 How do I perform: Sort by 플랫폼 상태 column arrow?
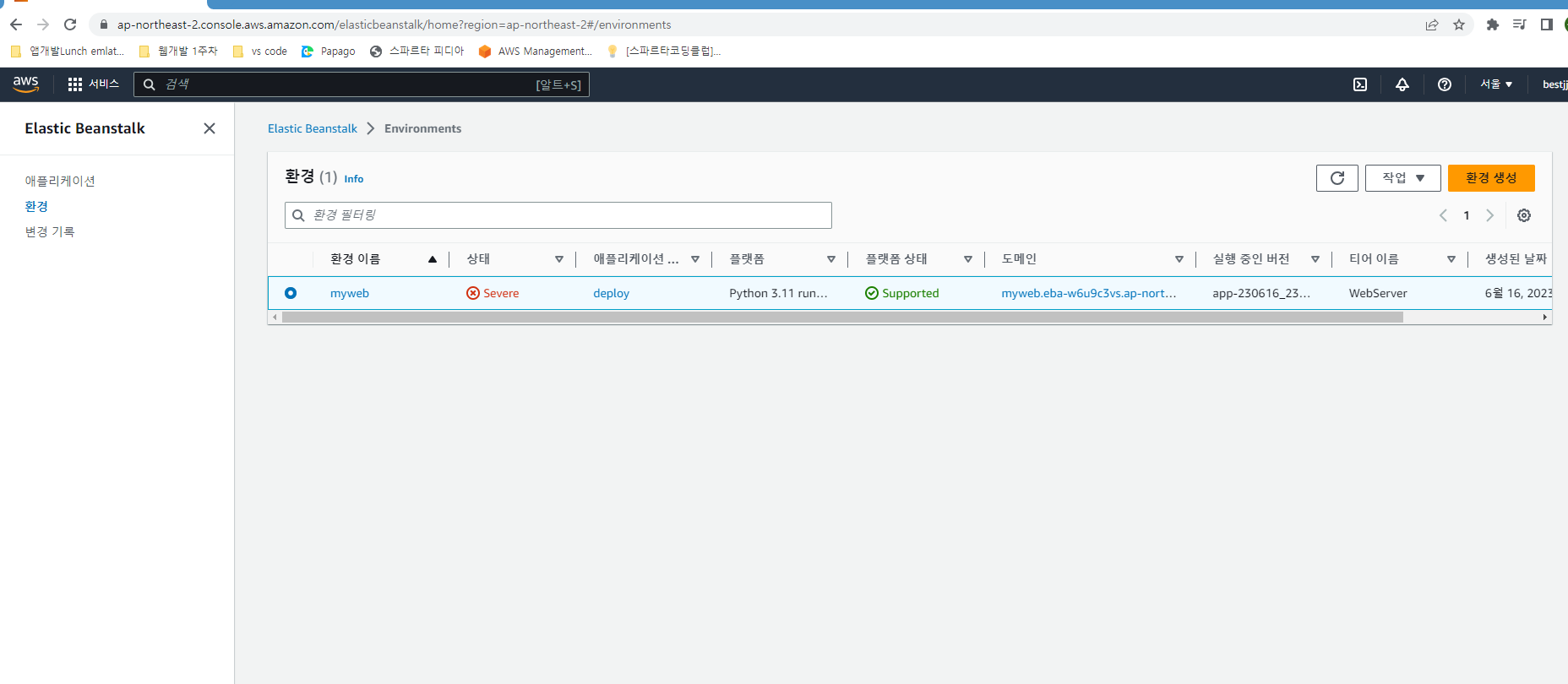(x=968, y=259)
